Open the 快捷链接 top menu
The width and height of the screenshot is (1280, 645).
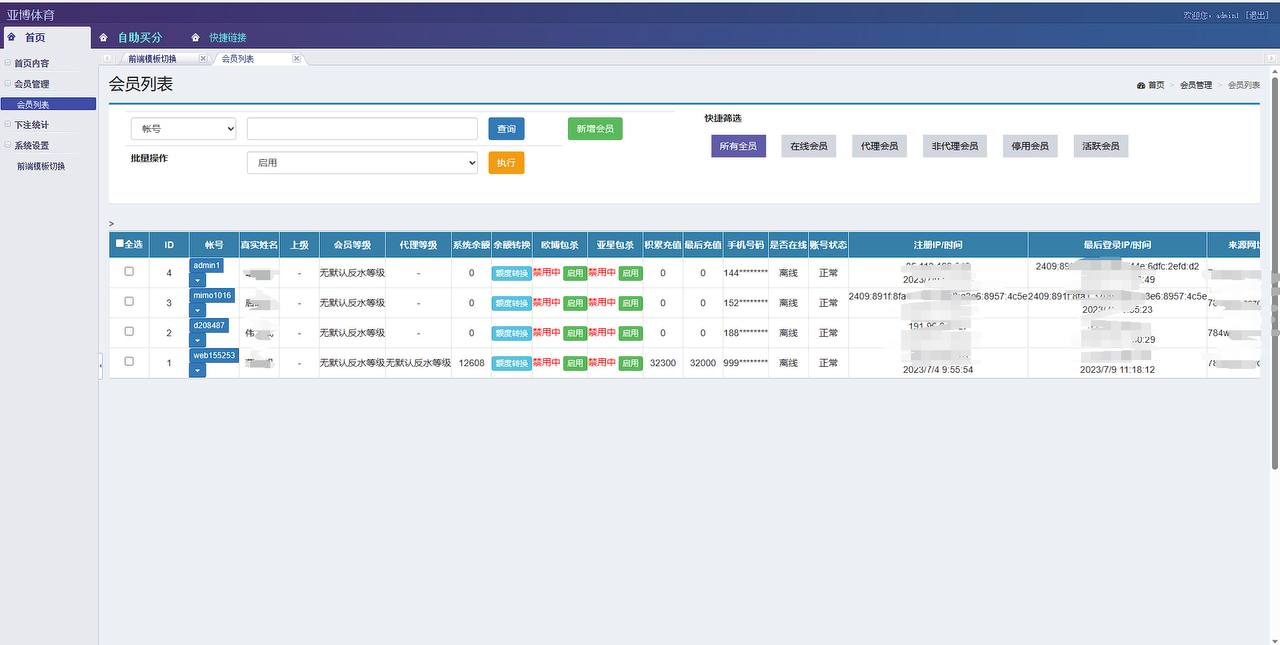tap(228, 37)
